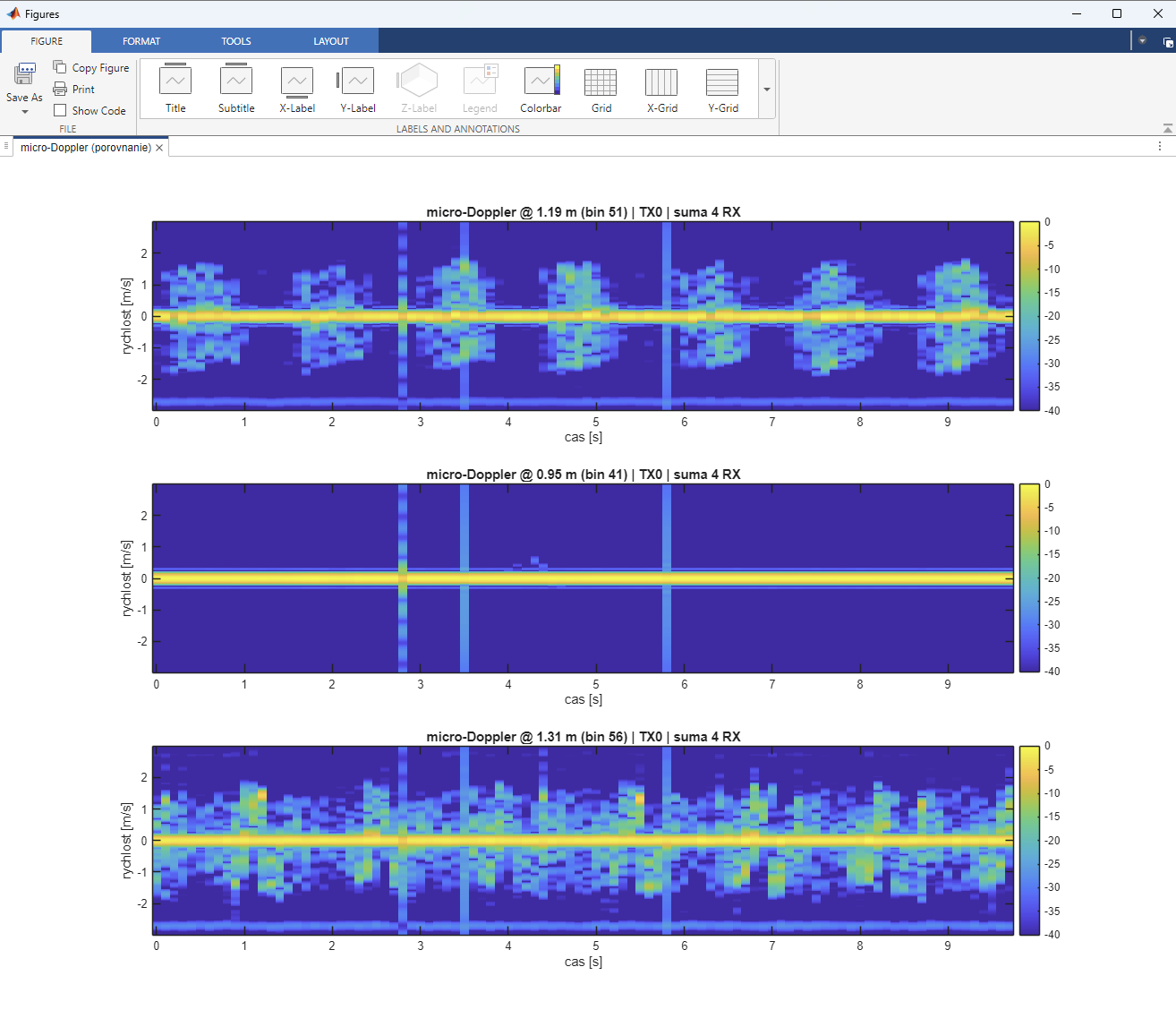The height and width of the screenshot is (1027, 1176).
Task: Insert a Subtitle annotation
Action: (x=236, y=89)
